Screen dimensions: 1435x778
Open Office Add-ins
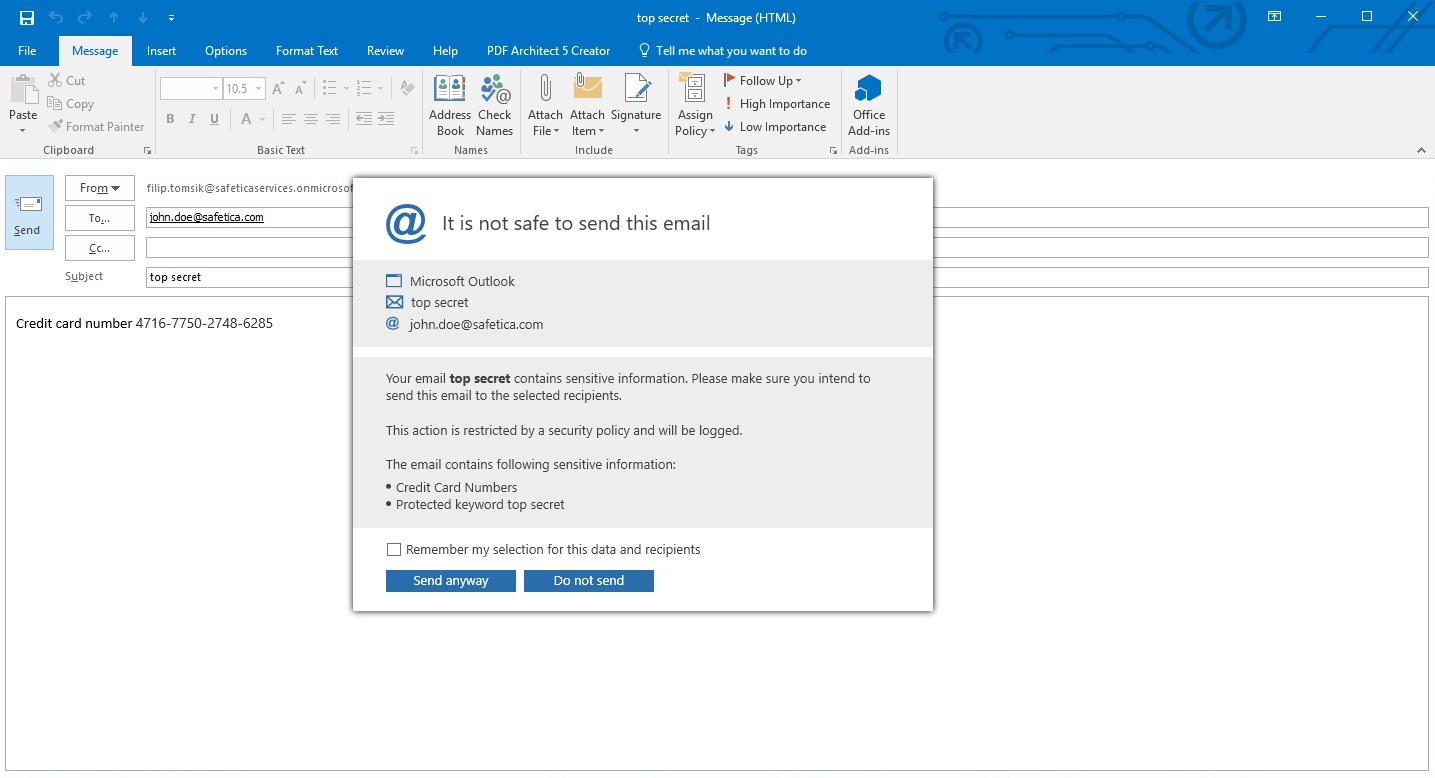tap(868, 105)
